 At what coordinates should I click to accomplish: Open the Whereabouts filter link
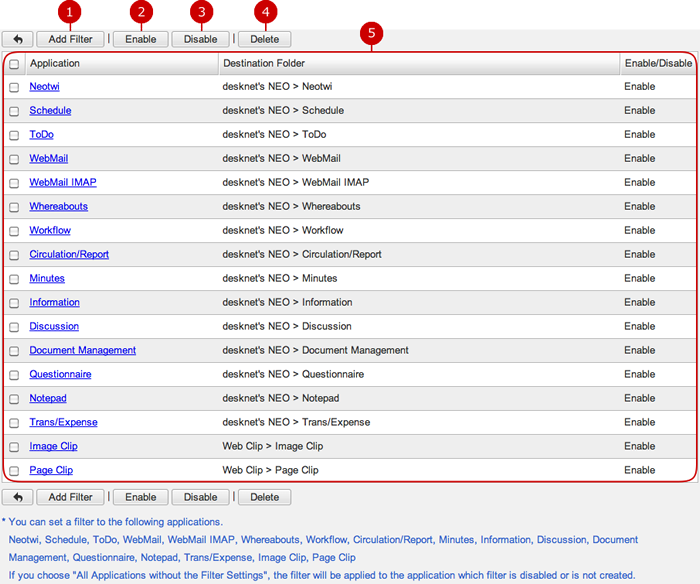pos(58,206)
